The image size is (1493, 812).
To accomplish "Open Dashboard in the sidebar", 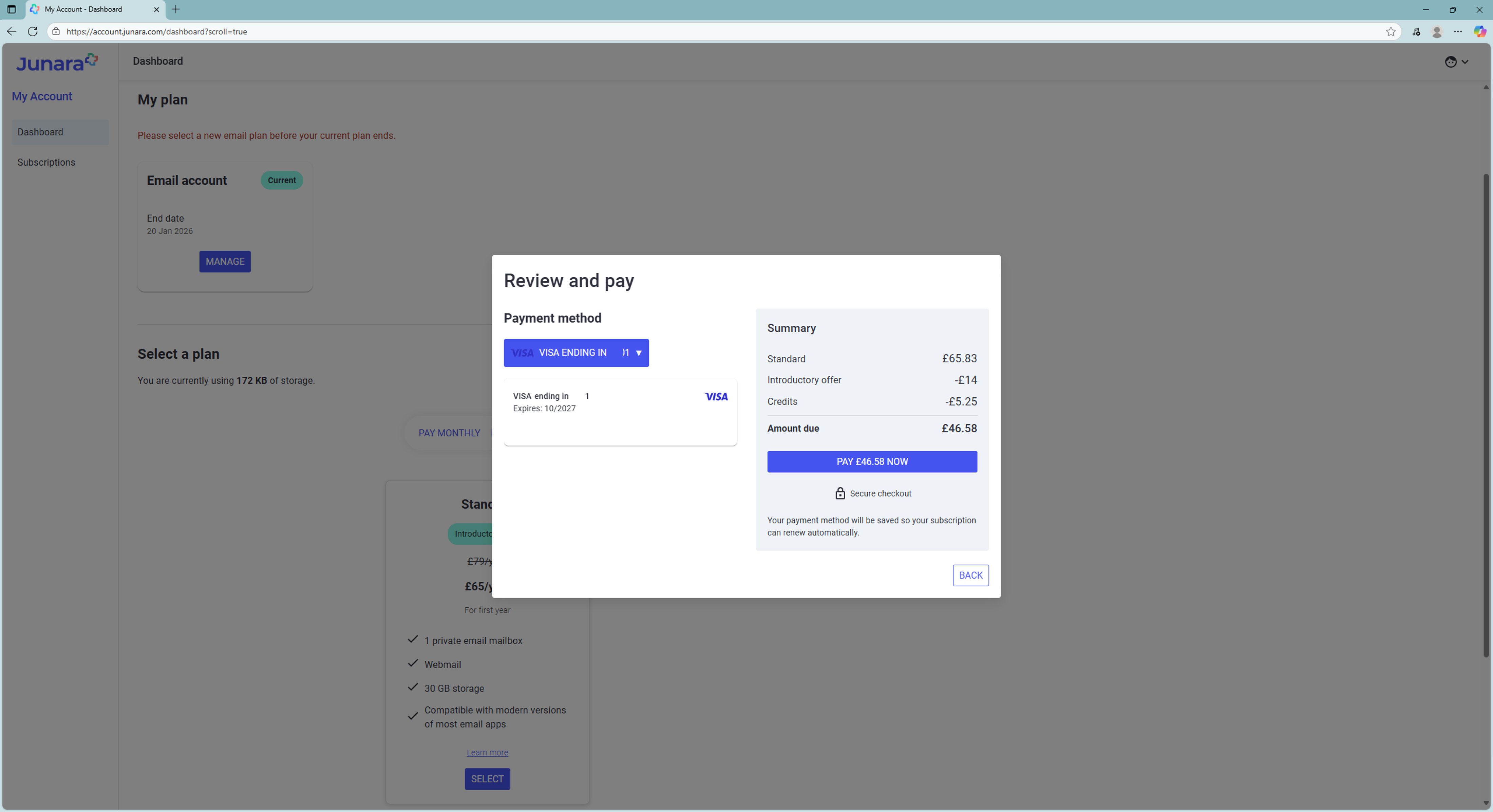I will pos(60,132).
